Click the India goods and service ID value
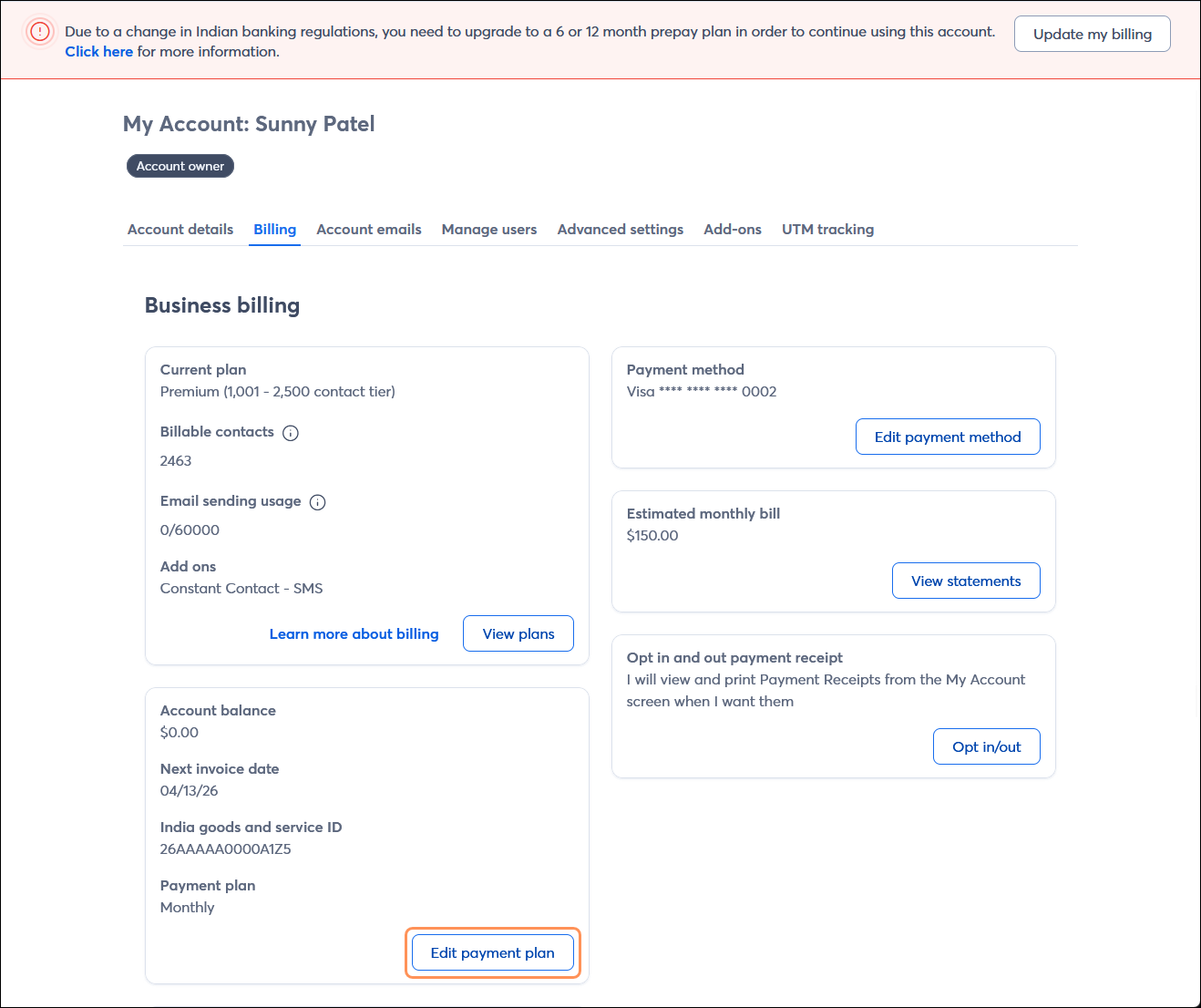 226,849
